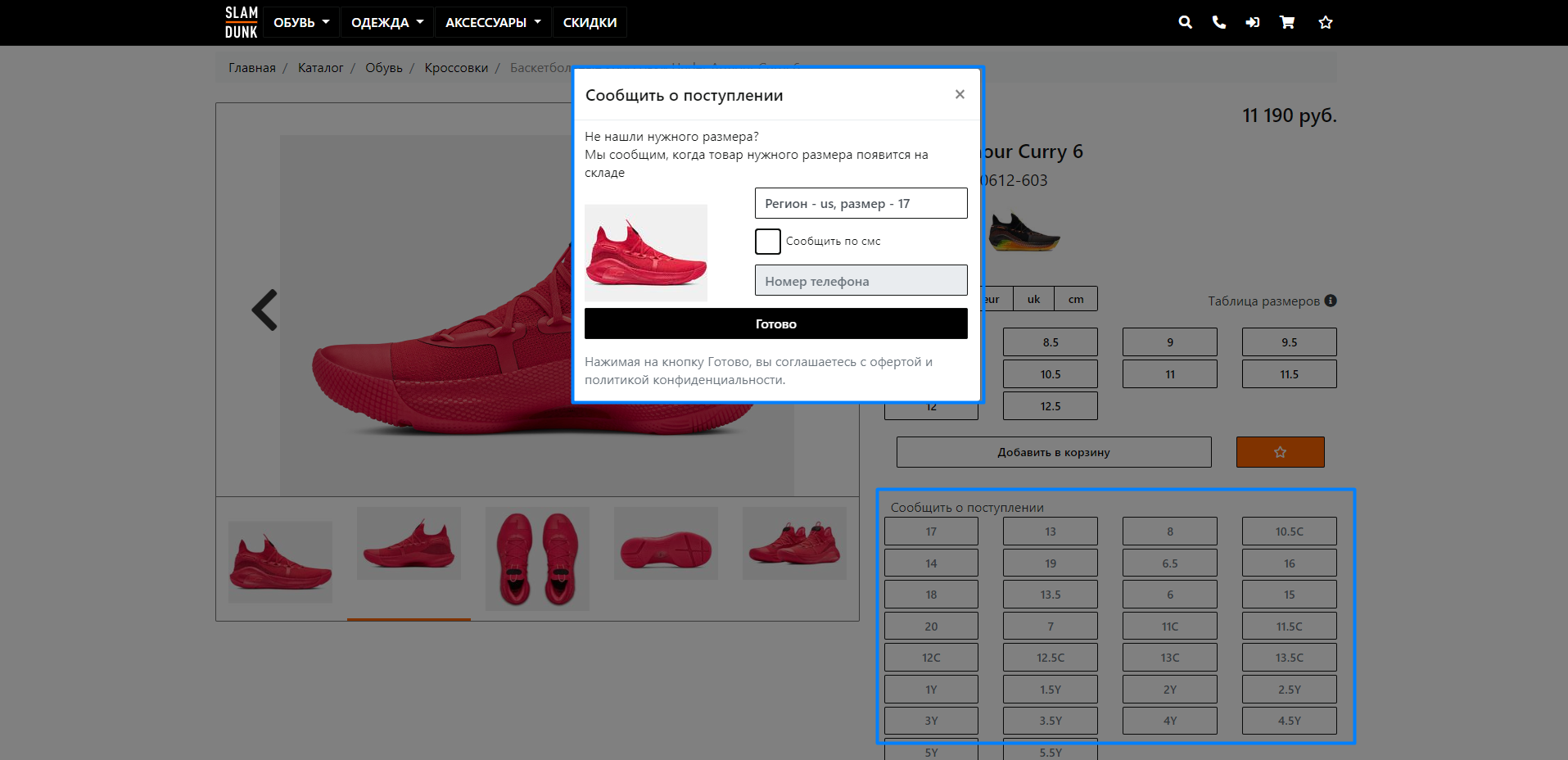Request notification for size 8

pos(1170,532)
